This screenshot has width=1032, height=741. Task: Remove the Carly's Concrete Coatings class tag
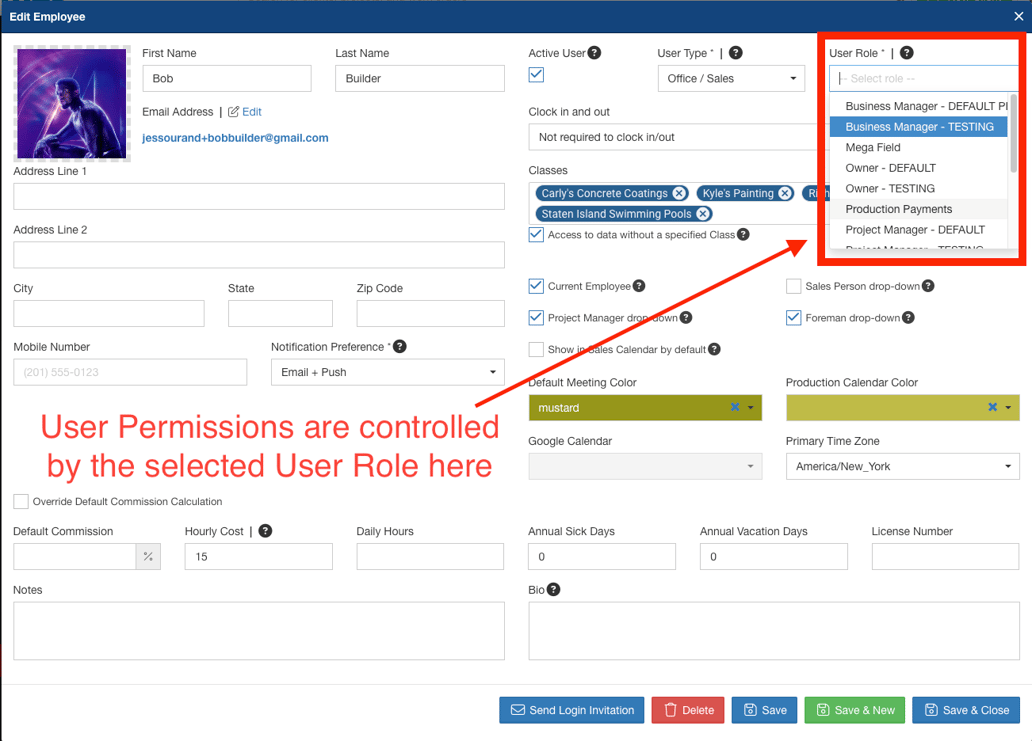(x=679, y=193)
